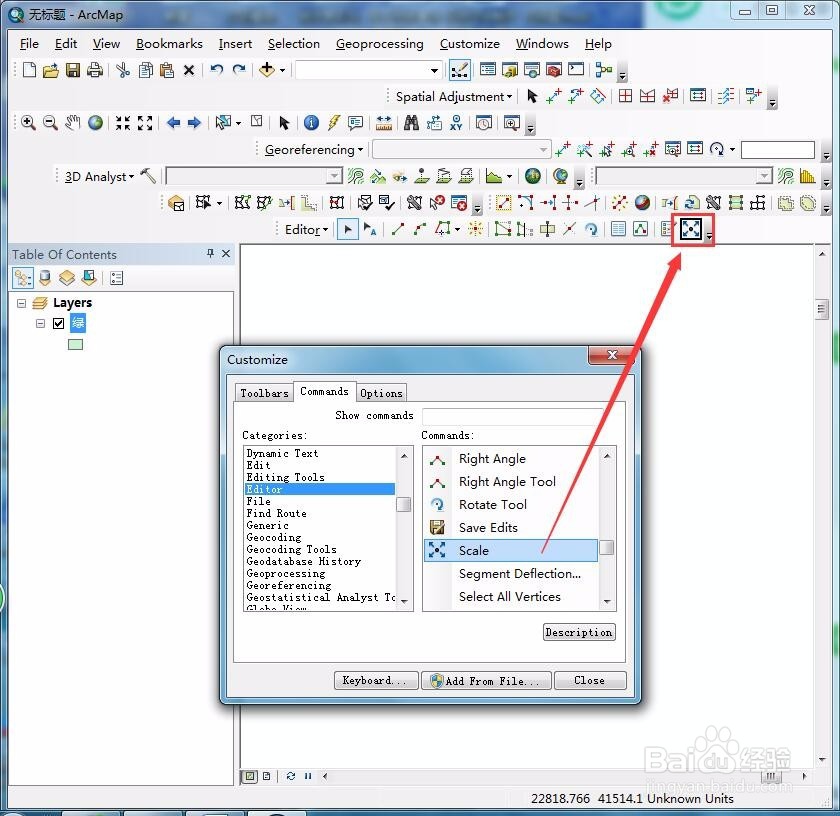Click the Scale tool in Editor toolbar
The image size is (840, 816).
coord(691,229)
